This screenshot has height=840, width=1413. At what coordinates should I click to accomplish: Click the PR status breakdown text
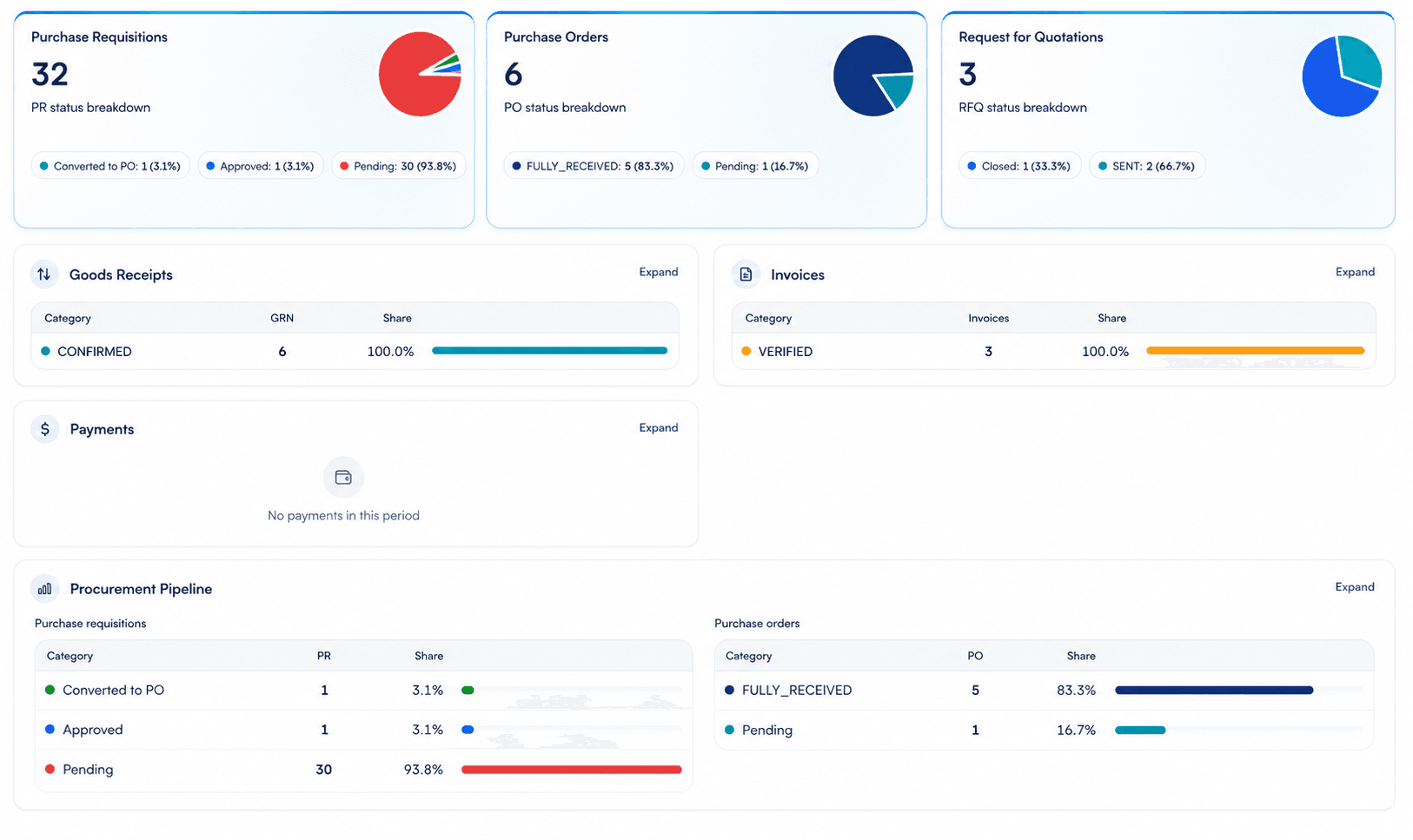tap(90, 108)
